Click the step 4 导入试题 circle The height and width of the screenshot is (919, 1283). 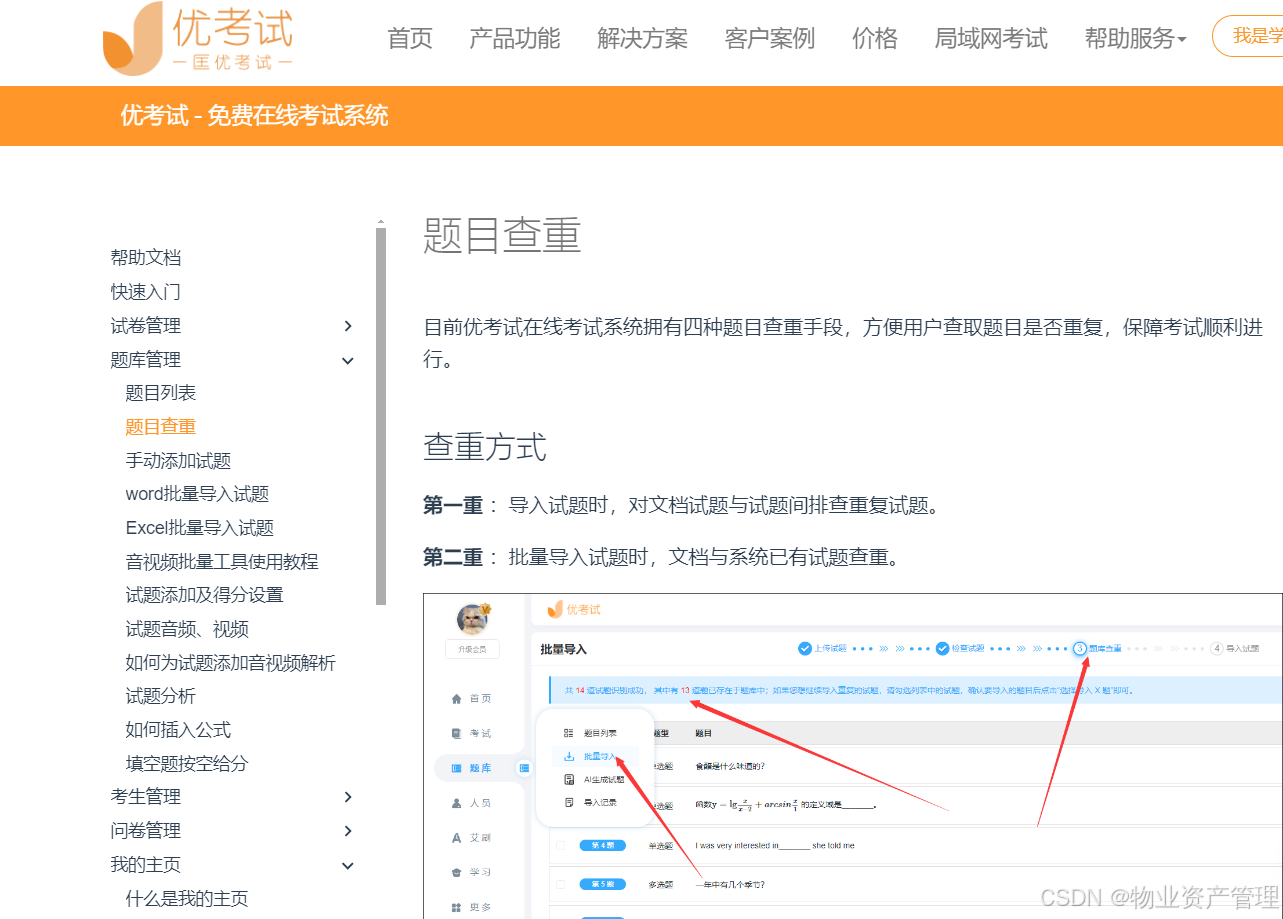tap(1217, 648)
